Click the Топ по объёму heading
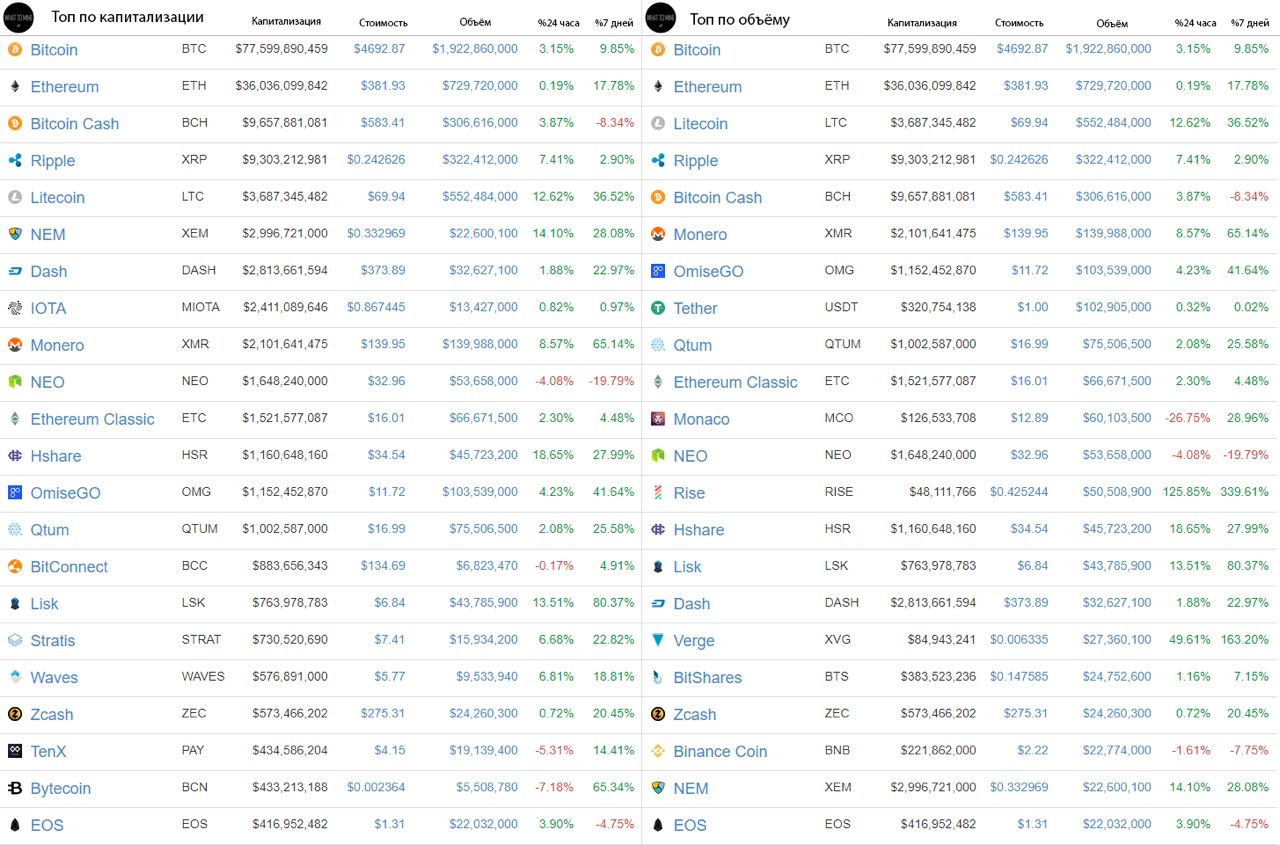The width and height of the screenshot is (1280, 845). [740, 19]
